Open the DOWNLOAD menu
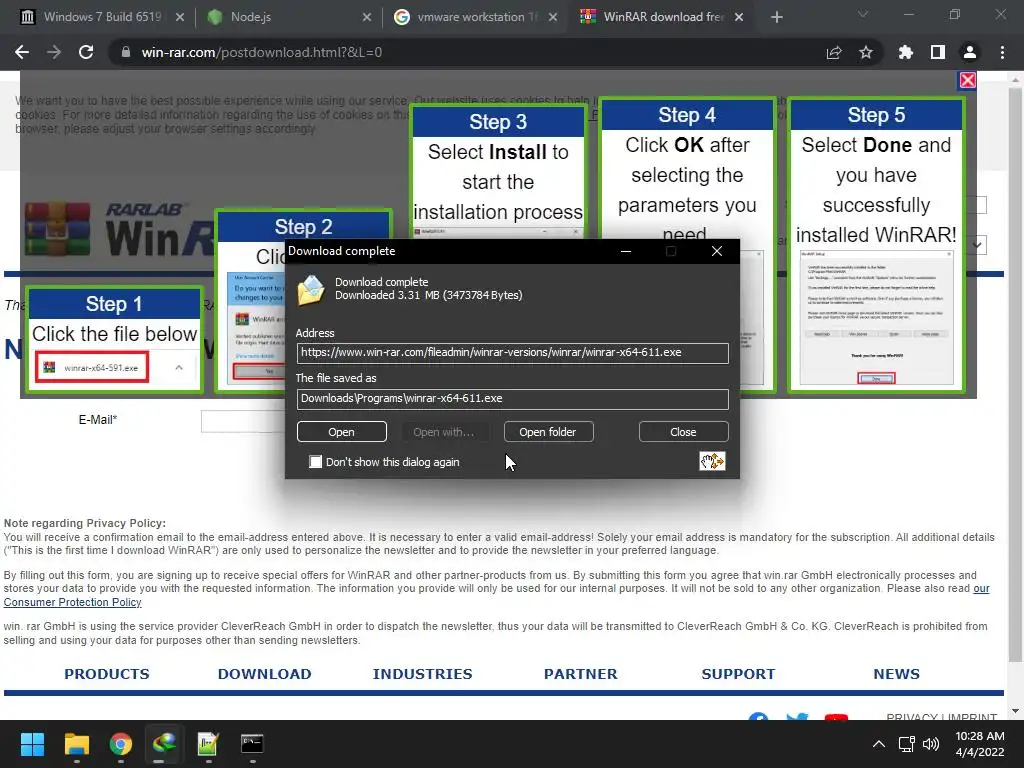 264,674
